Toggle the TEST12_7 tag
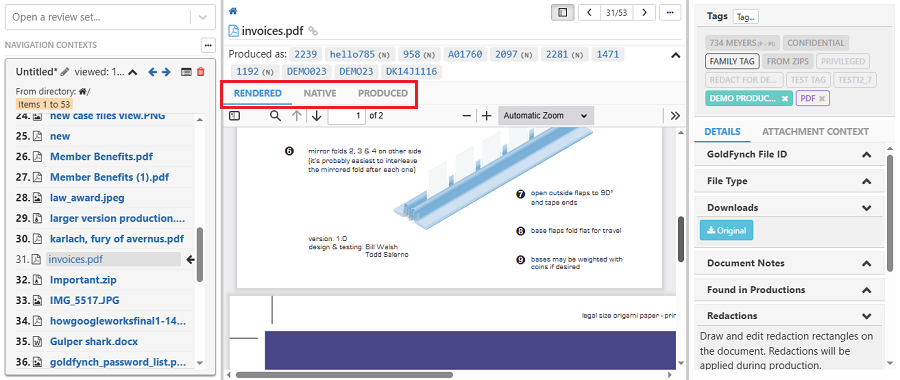This screenshot has width=900, height=380. (855, 80)
